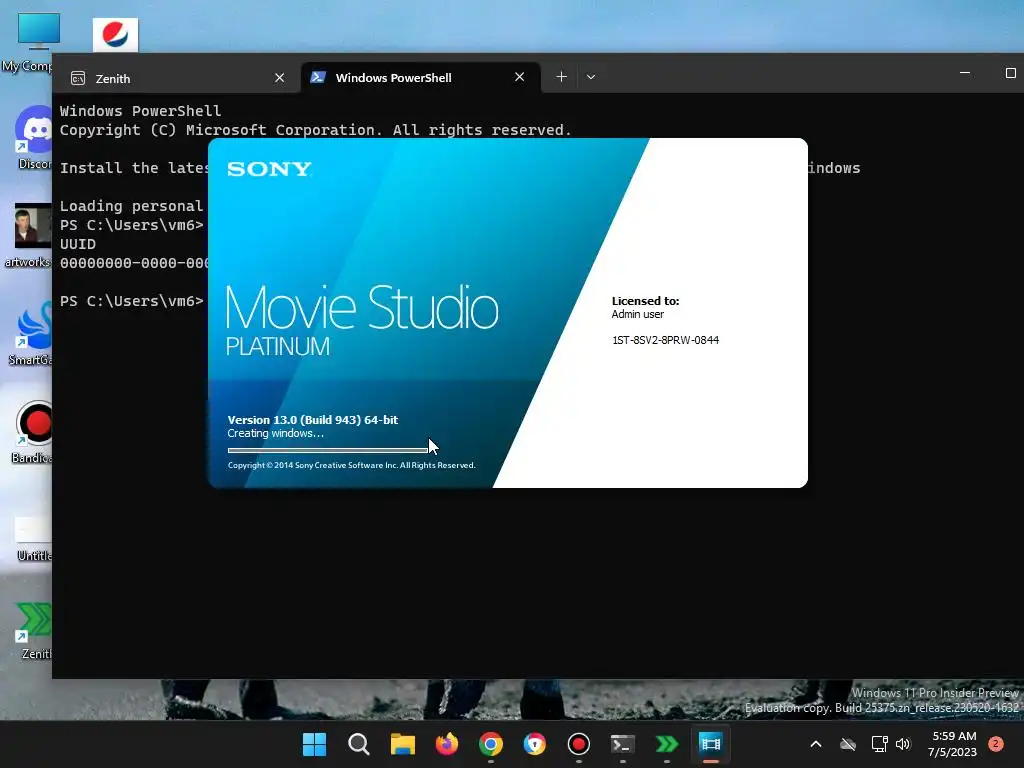Expand the terminal profile dropdown
This screenshot has width=1024, height=768.
point(590,77)
